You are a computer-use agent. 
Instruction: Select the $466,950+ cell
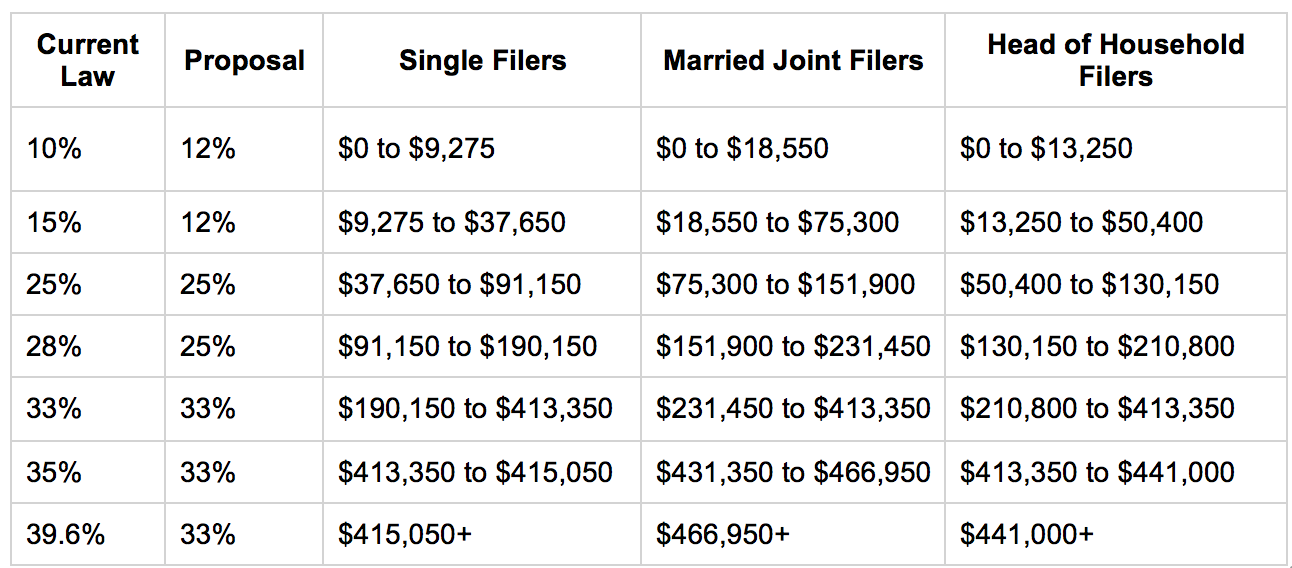tap(793, 534)
